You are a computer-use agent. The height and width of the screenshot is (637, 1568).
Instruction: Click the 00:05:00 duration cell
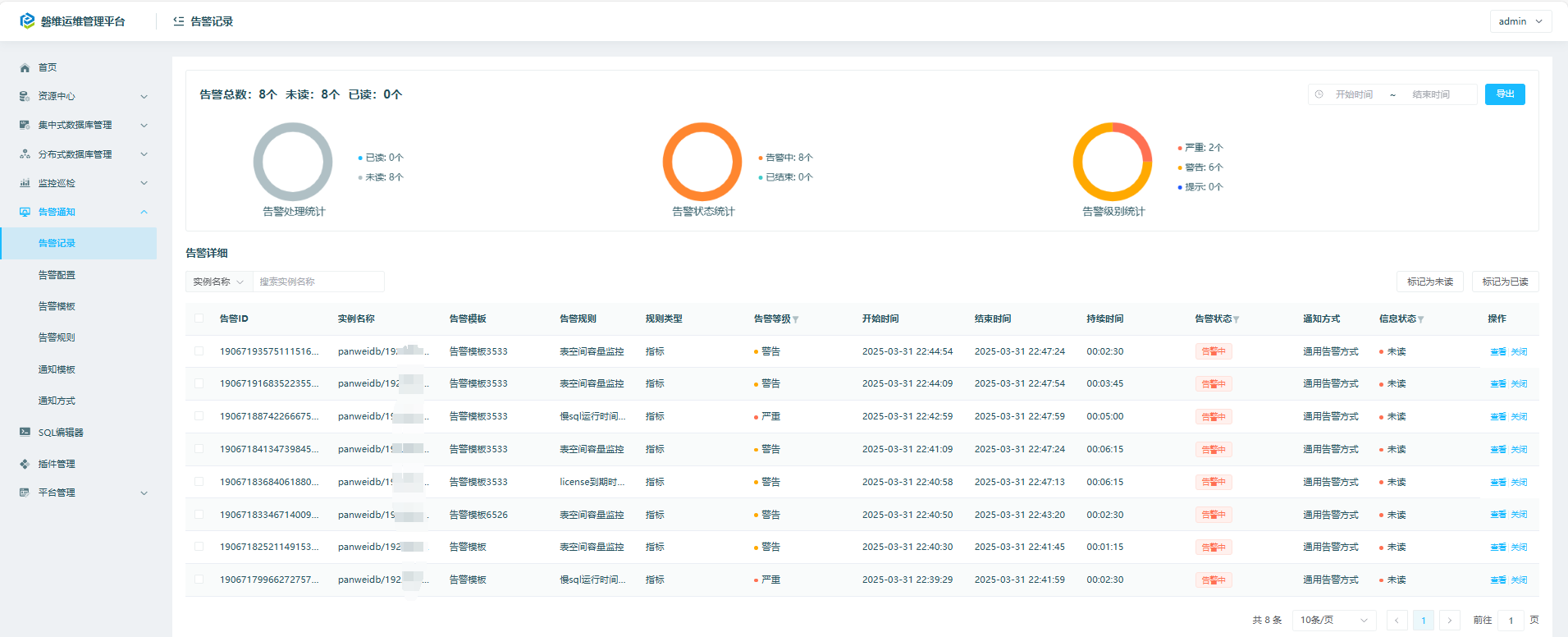pyautogui.click(x=1105, y=416)
